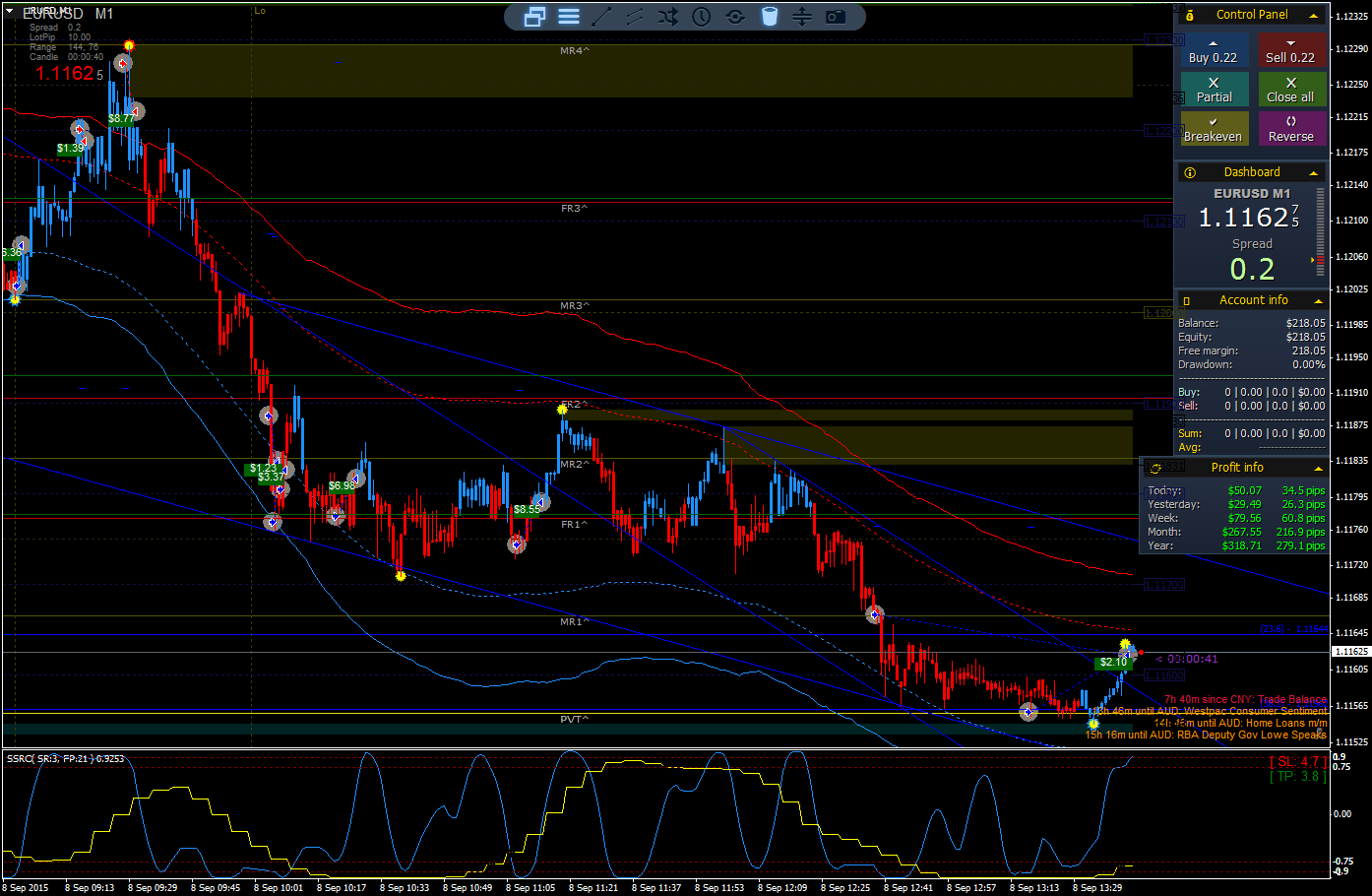Click the CNY Trade Balance news line
The image size is (1372, 896).
coord(1245,699)
